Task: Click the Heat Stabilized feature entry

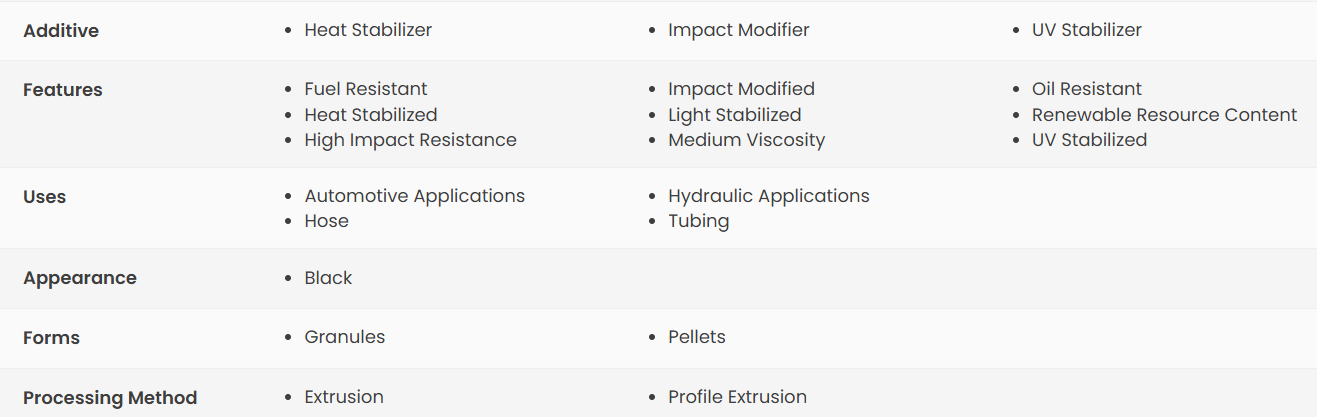Action: (371, 115)
